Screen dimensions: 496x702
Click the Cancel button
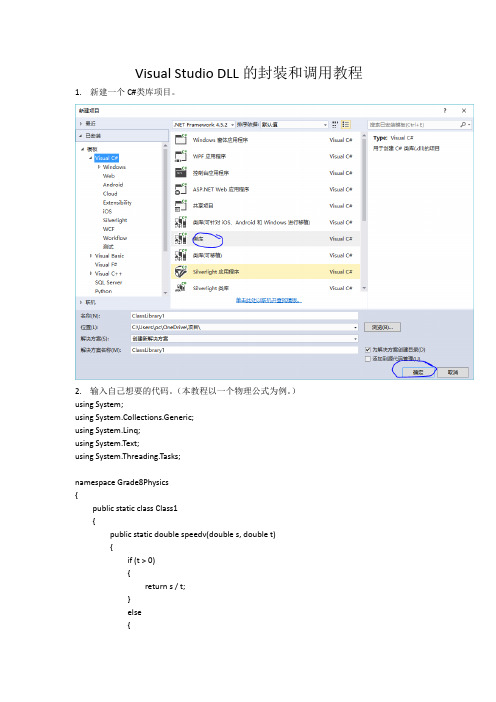point(453,372)
